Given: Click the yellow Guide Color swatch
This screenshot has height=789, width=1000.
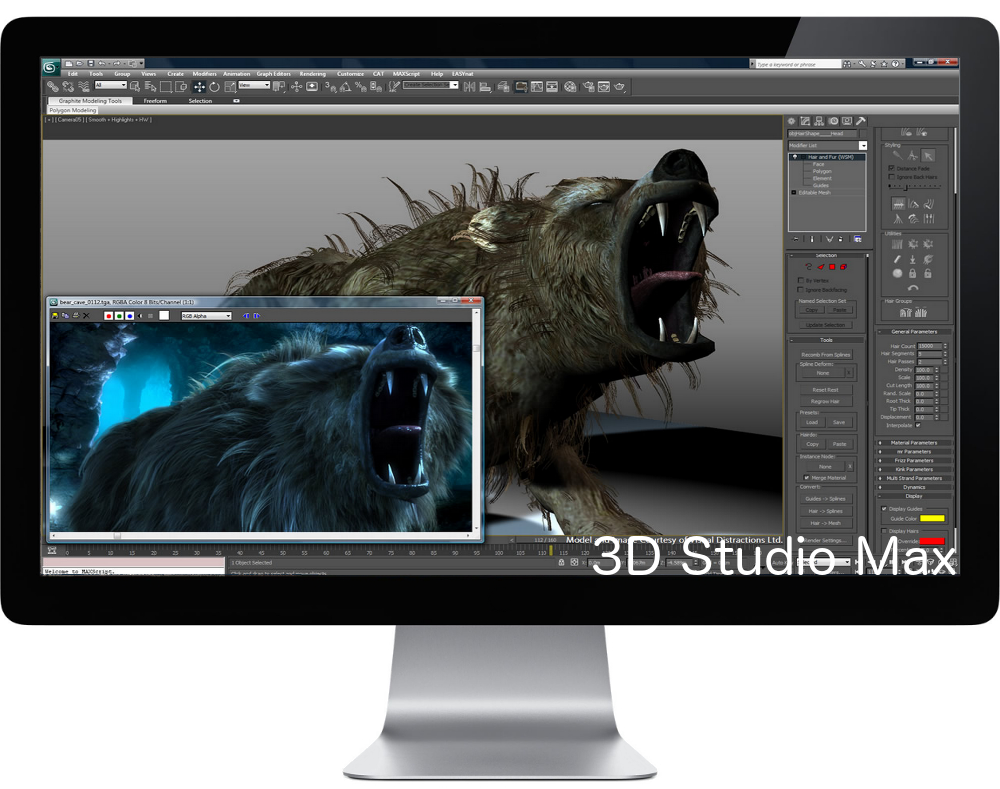Looking at the screenshot, I should click(x=932, y=518).
